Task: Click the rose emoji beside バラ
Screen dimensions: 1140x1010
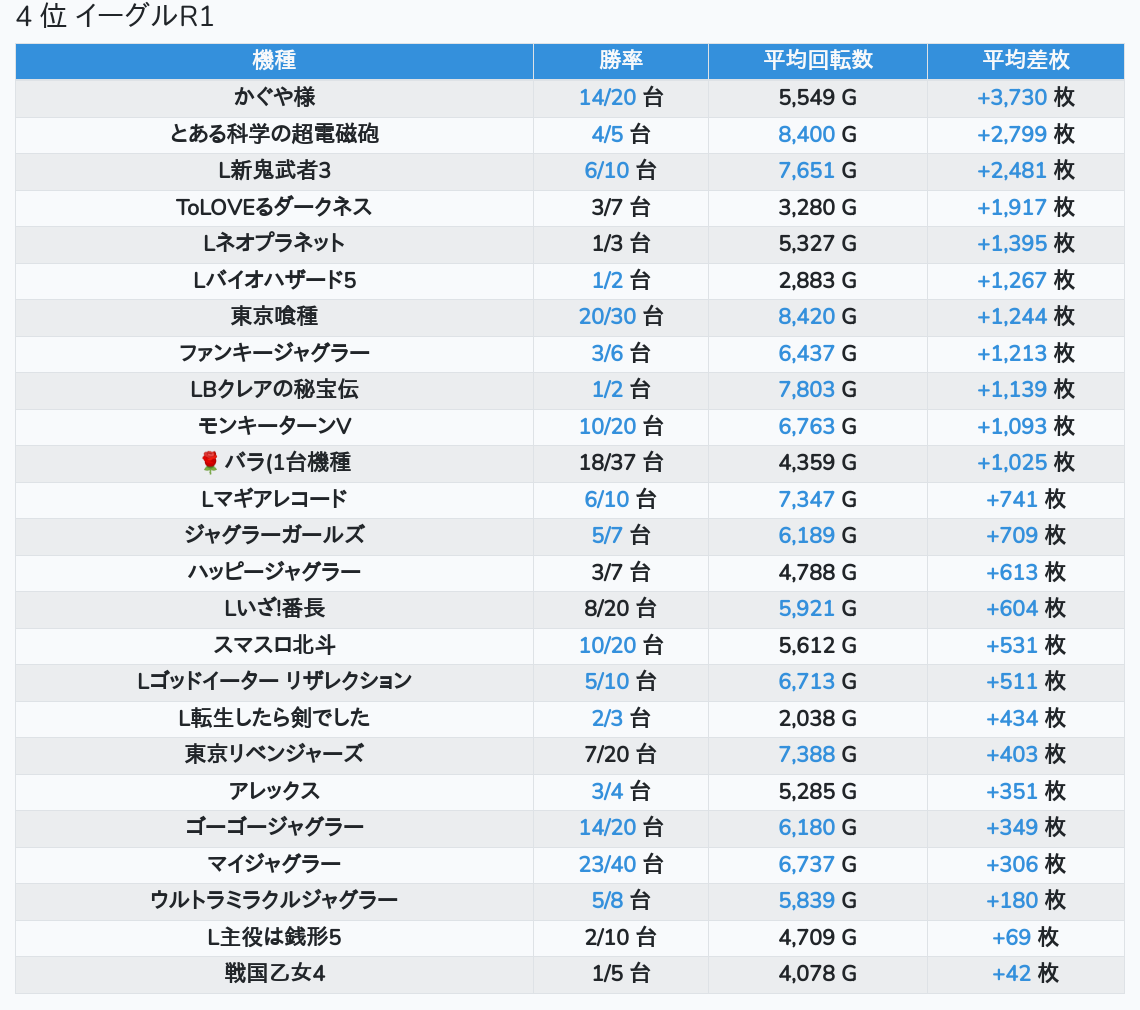Action: click(x=209, y=462)
